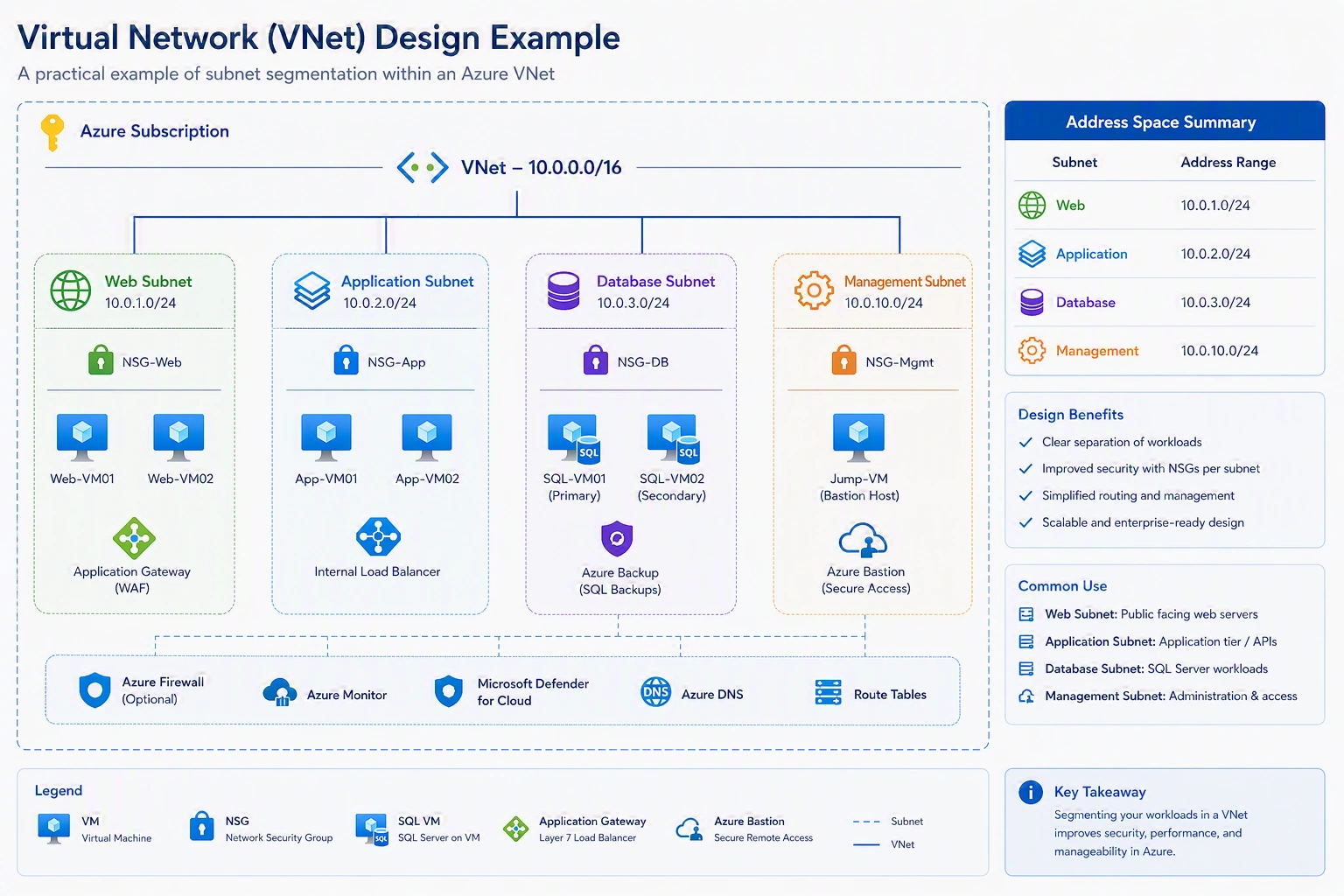Click the 'Key Takeaway' heading
This screenshot has width=1344, height=896.
[x=1100, y=792]
